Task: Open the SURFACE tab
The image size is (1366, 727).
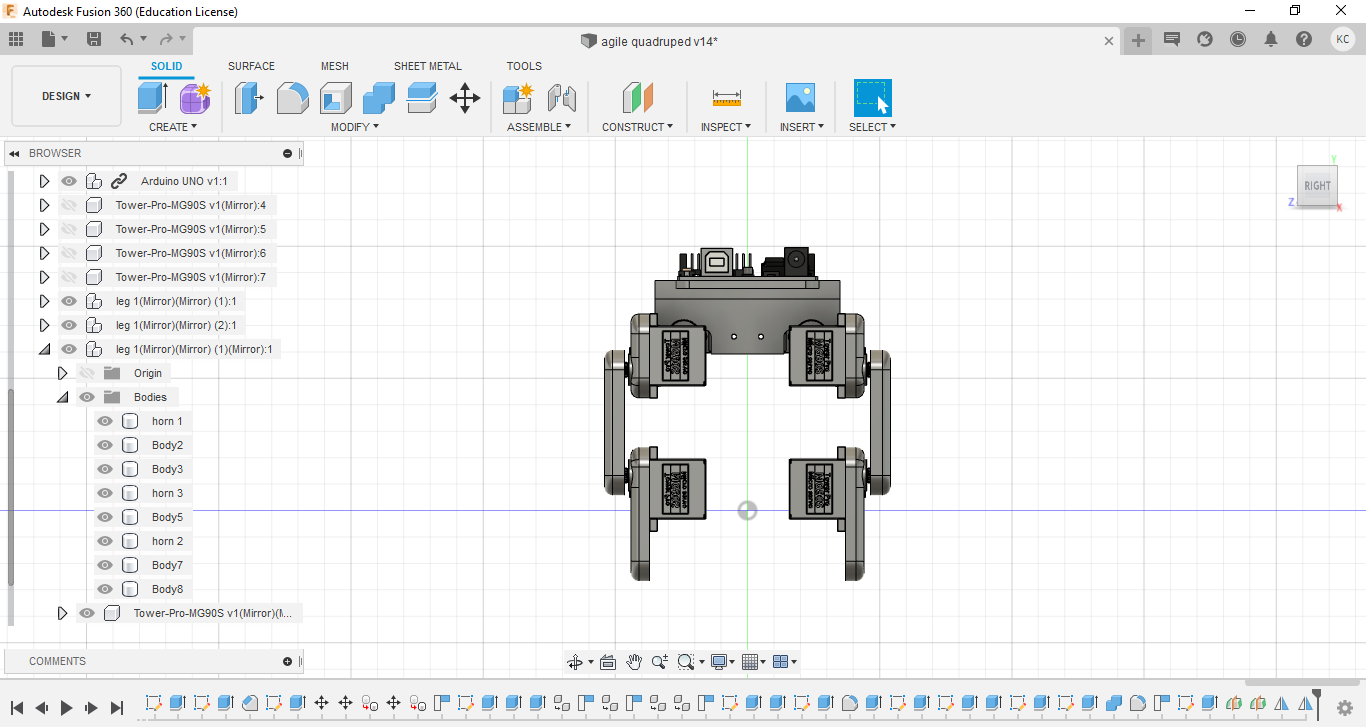Action: (251, 66)
